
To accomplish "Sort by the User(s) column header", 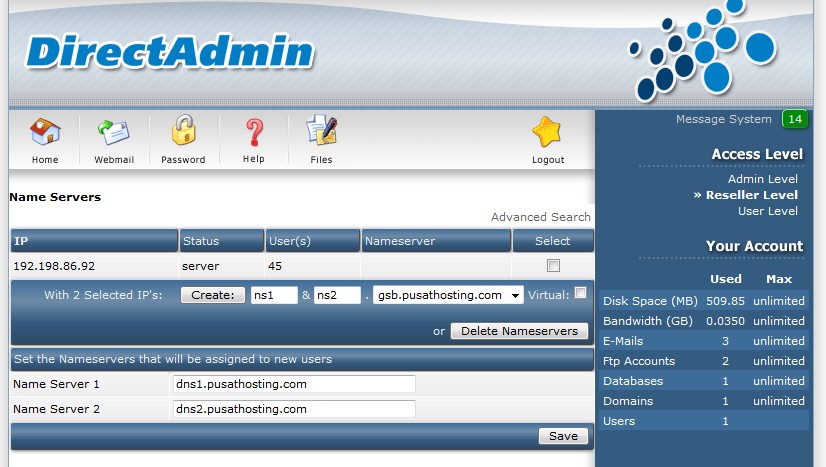I will (x=313, y=241).
